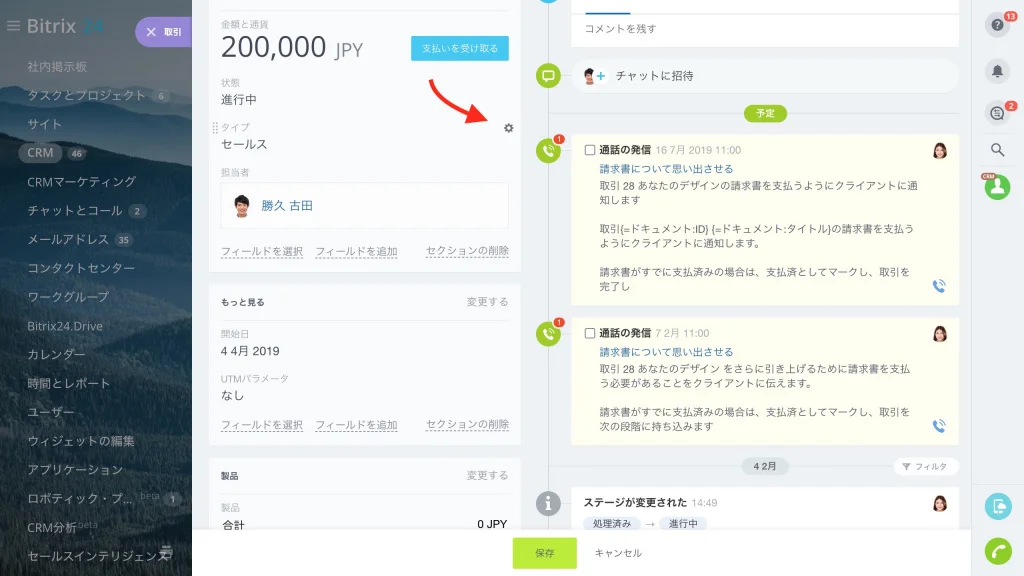Viewport: 1024px width, 576px height.
Task: Open チャットとコール in the sidebar
Action: coord(74,210)
